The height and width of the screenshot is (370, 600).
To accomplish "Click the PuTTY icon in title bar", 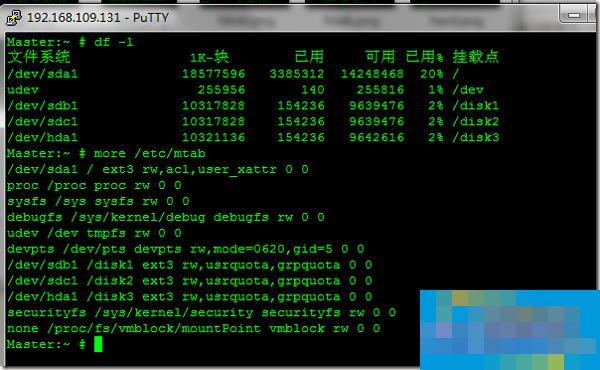I will click(14, 18).
